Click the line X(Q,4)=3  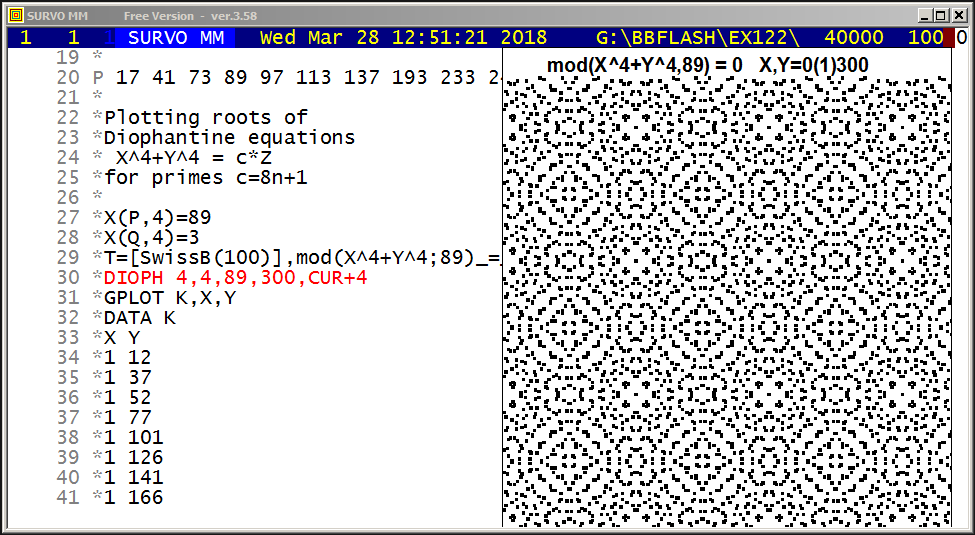coord(152,237)
